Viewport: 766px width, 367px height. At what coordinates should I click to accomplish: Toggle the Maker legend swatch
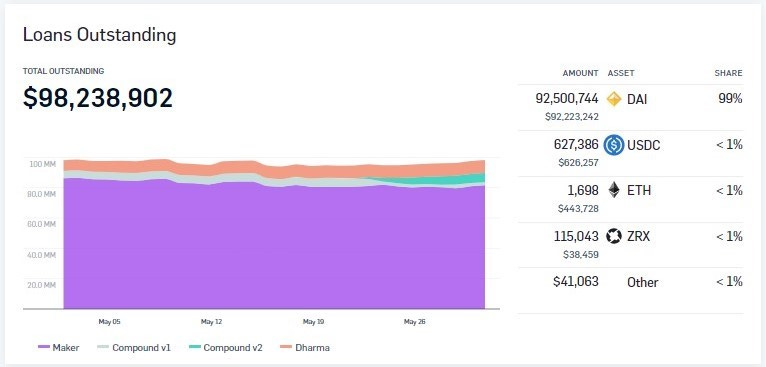point(44,347)
